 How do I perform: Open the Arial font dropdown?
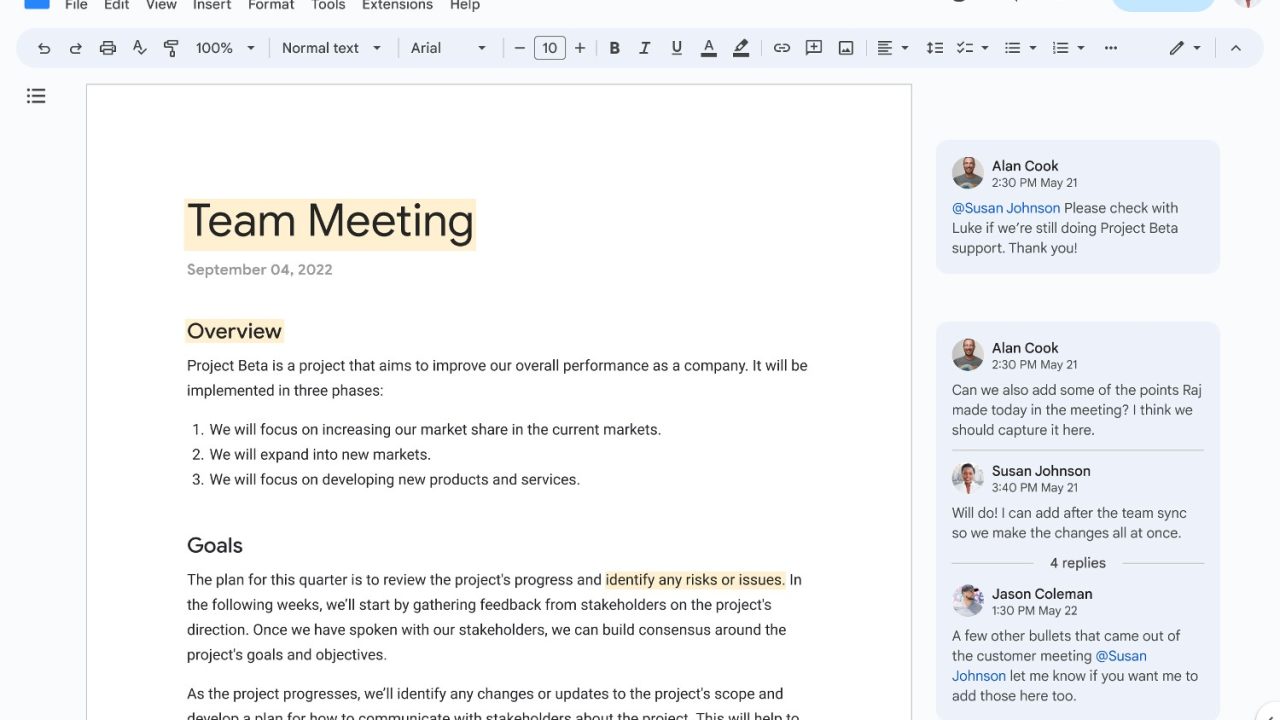pyautogui.click(x=448, y=48)
